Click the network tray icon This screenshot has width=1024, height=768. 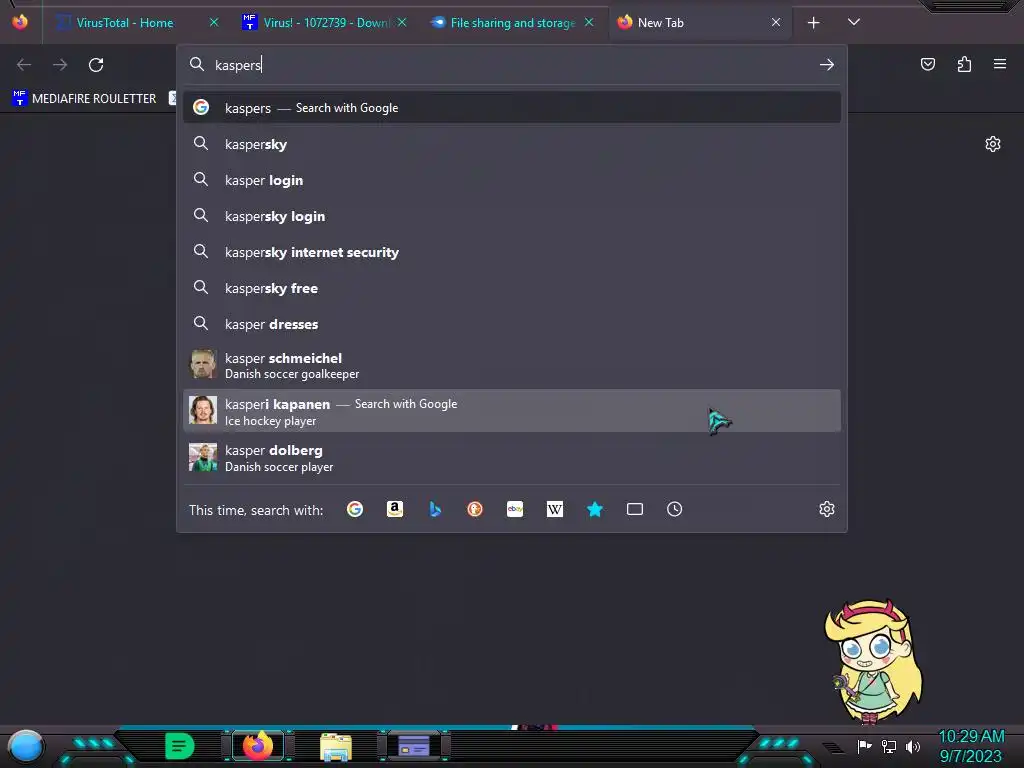coord(889,746)
